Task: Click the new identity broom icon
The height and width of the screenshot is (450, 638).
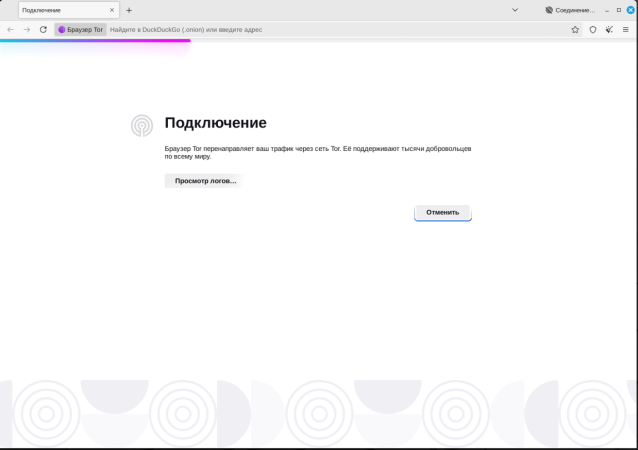Action: 609,30
